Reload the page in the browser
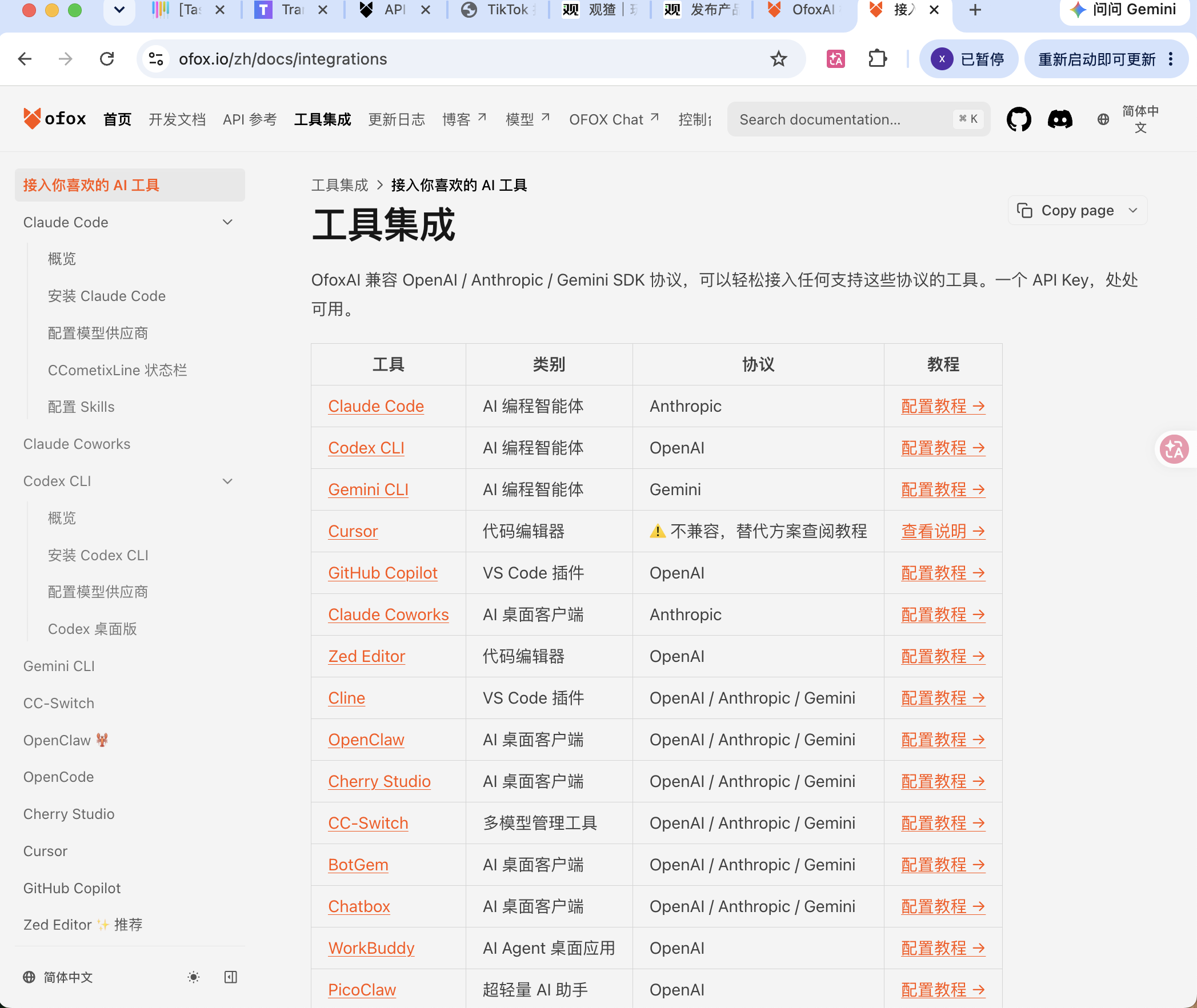This screenshot has width=1197, height=1008. (107, 59)
